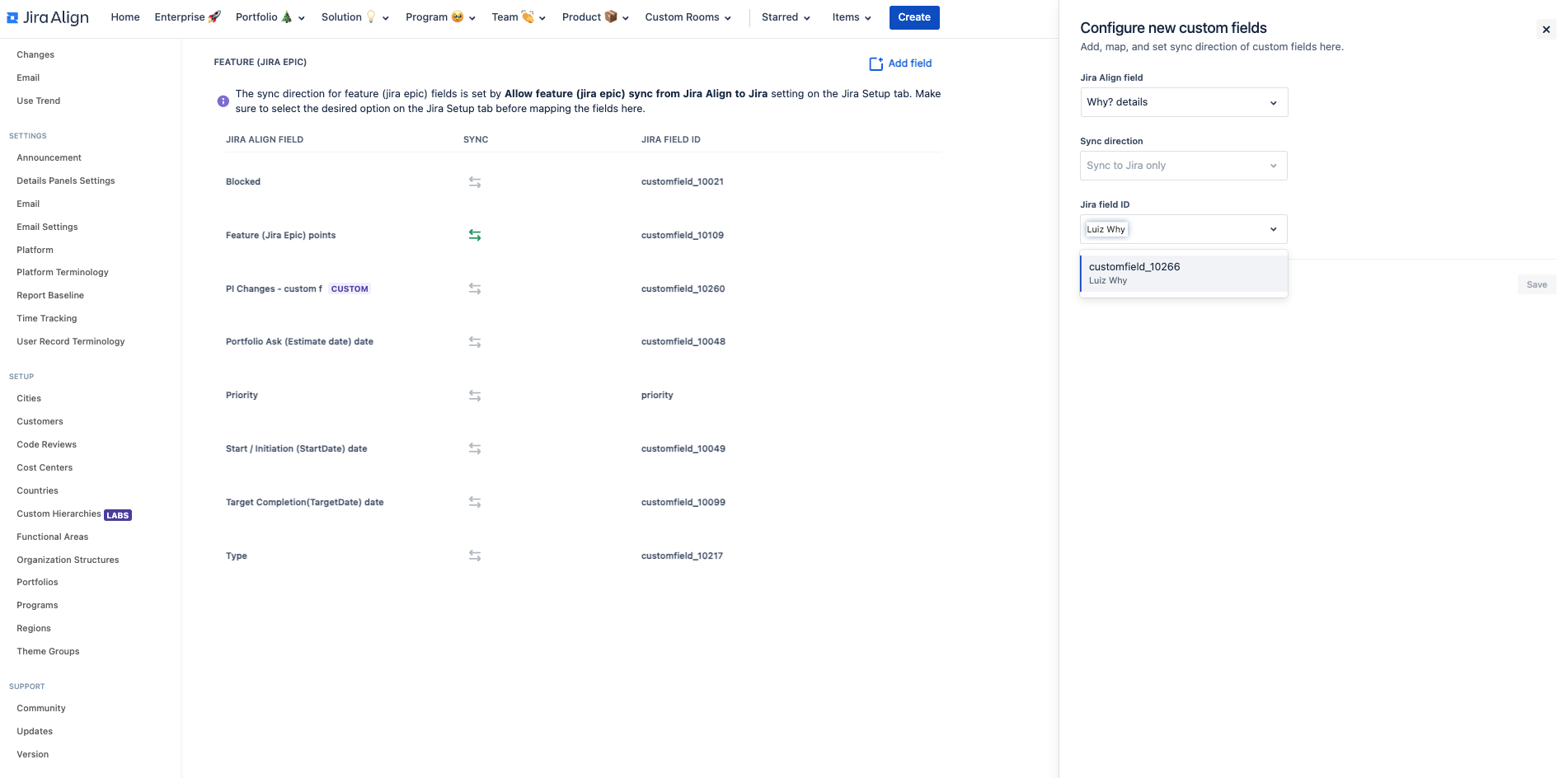Image resolution: width=1568 pixels, height=778 pixels.
Task: Click sync icon for PI Changes row
Action: click(x=475, y=289)
